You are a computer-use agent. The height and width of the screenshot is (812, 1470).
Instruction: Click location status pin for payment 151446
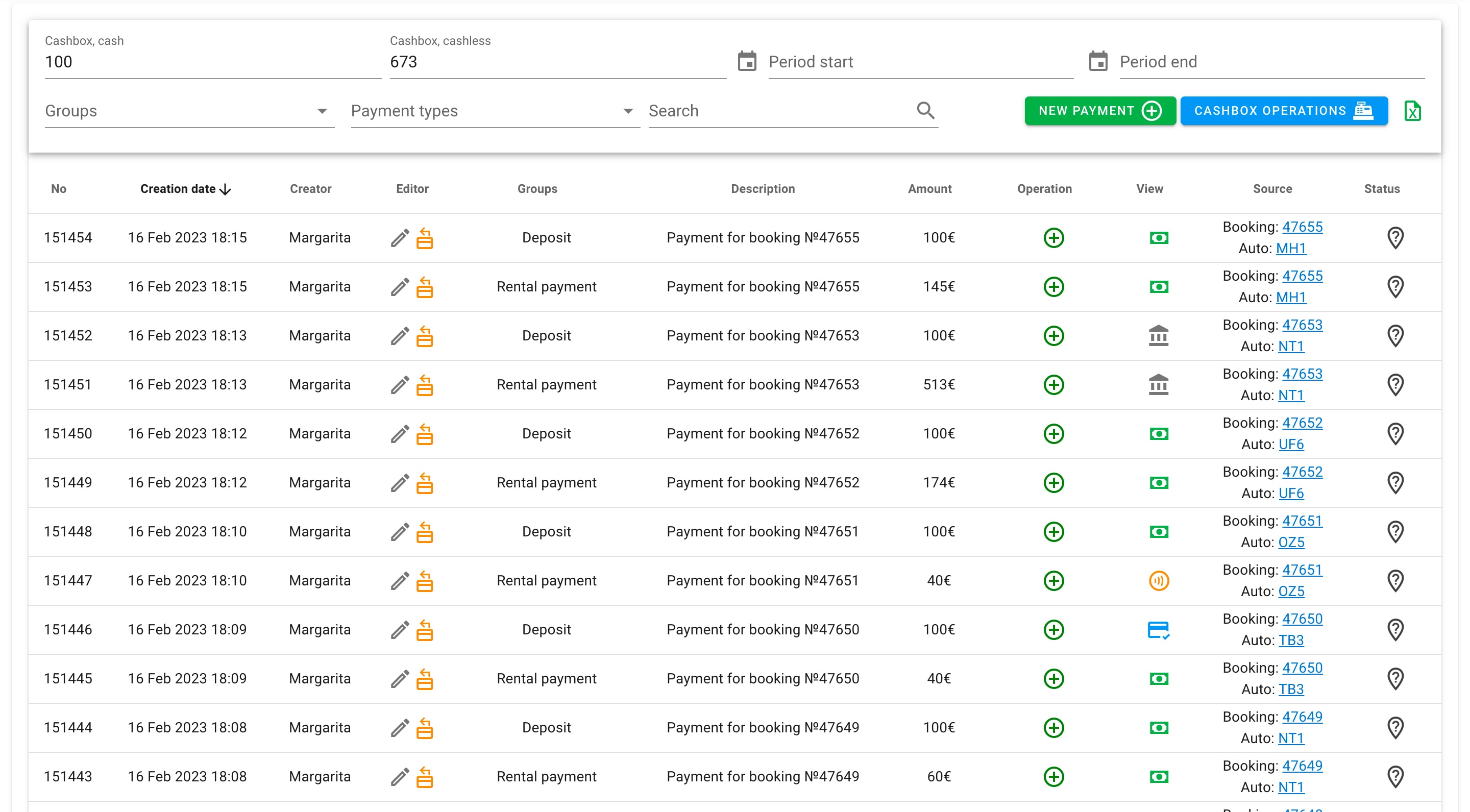click(1395, 630)
